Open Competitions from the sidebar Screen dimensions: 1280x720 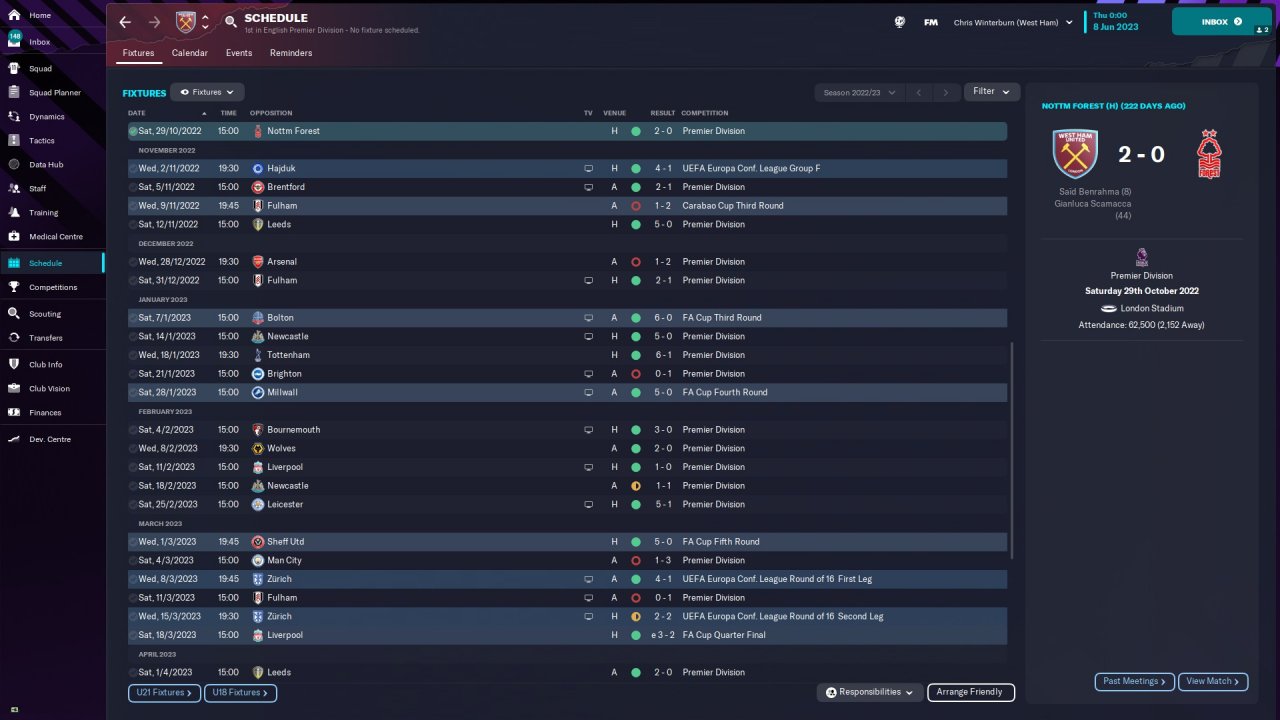click(x=52, y=287)
